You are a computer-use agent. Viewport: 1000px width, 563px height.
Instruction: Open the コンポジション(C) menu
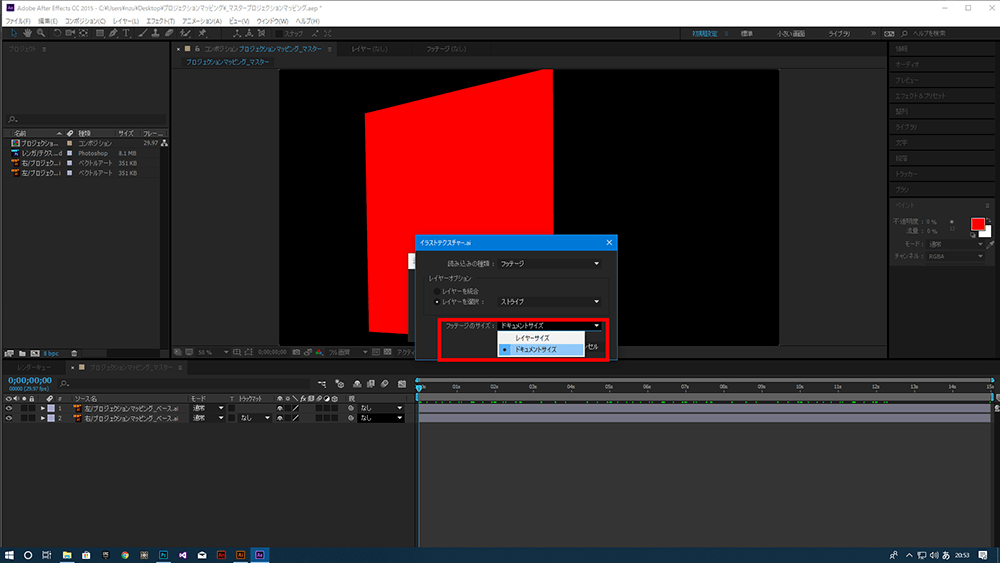[85, 20]
